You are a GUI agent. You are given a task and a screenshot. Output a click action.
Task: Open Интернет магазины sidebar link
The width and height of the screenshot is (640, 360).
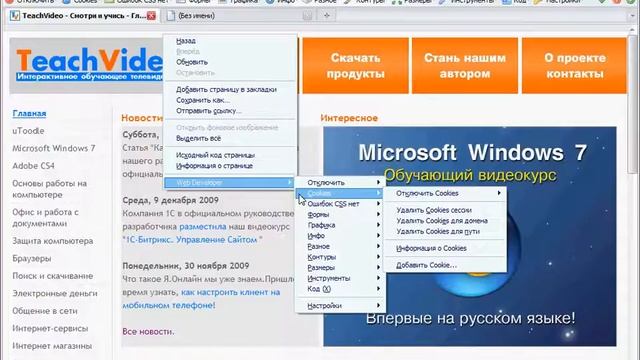52,346
